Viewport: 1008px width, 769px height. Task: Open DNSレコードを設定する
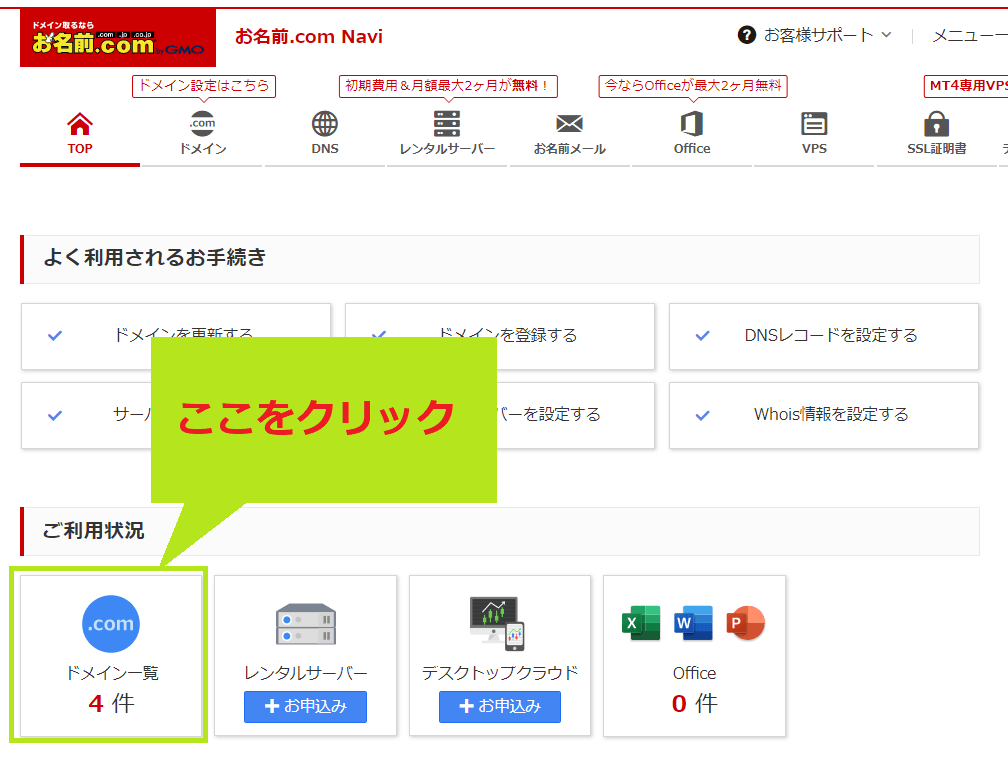[x=823, y=336]
